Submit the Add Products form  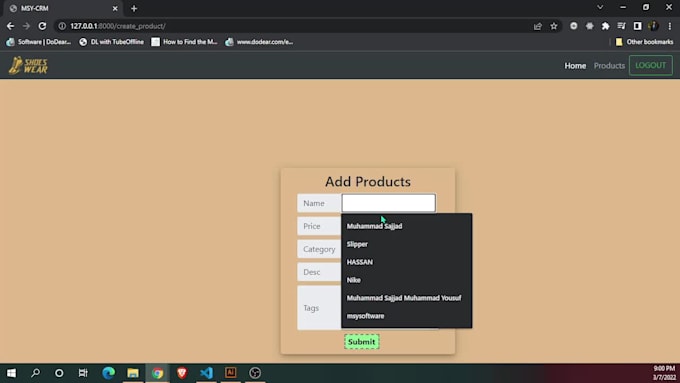[x=362, y=342]
